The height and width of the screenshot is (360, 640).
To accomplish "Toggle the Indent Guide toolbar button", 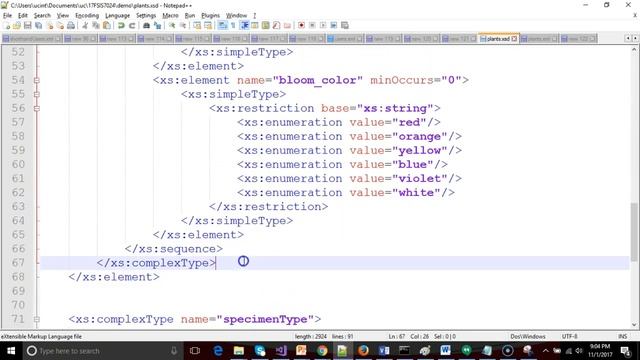I will click(x=244, y=26).
